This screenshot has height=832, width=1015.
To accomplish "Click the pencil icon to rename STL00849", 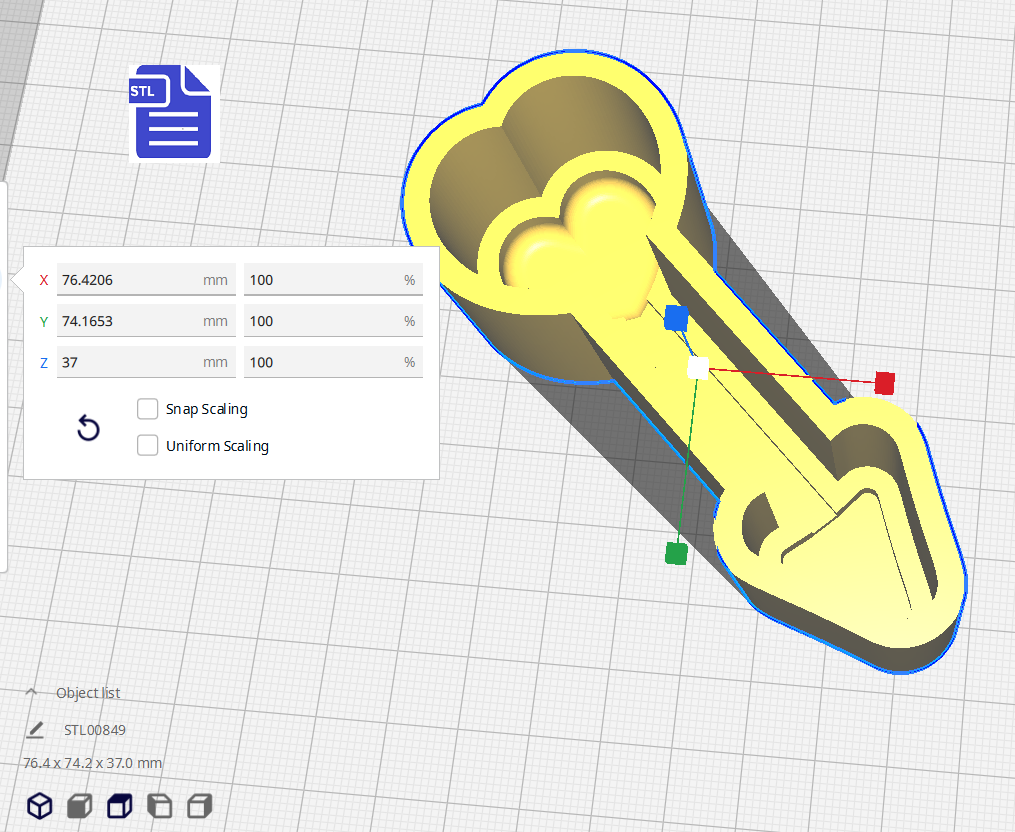I will [x=36, y=730].
